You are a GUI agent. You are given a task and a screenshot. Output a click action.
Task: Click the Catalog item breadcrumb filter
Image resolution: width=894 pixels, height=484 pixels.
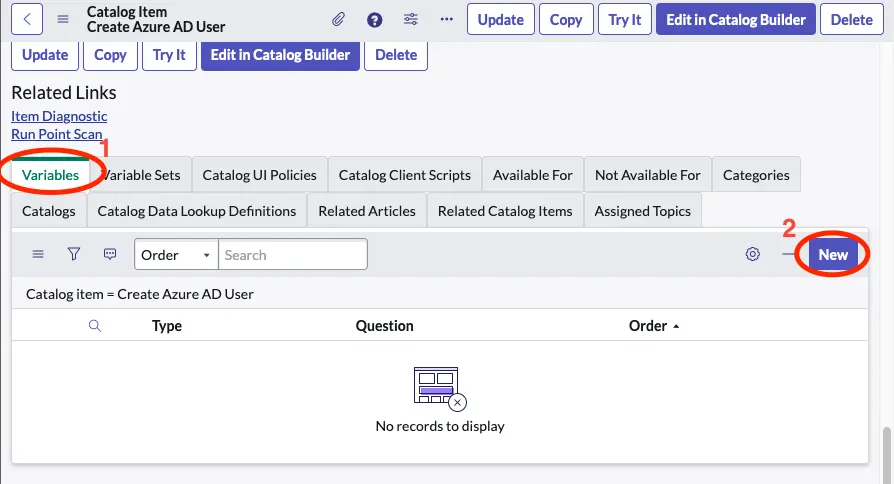pos(140,294)
